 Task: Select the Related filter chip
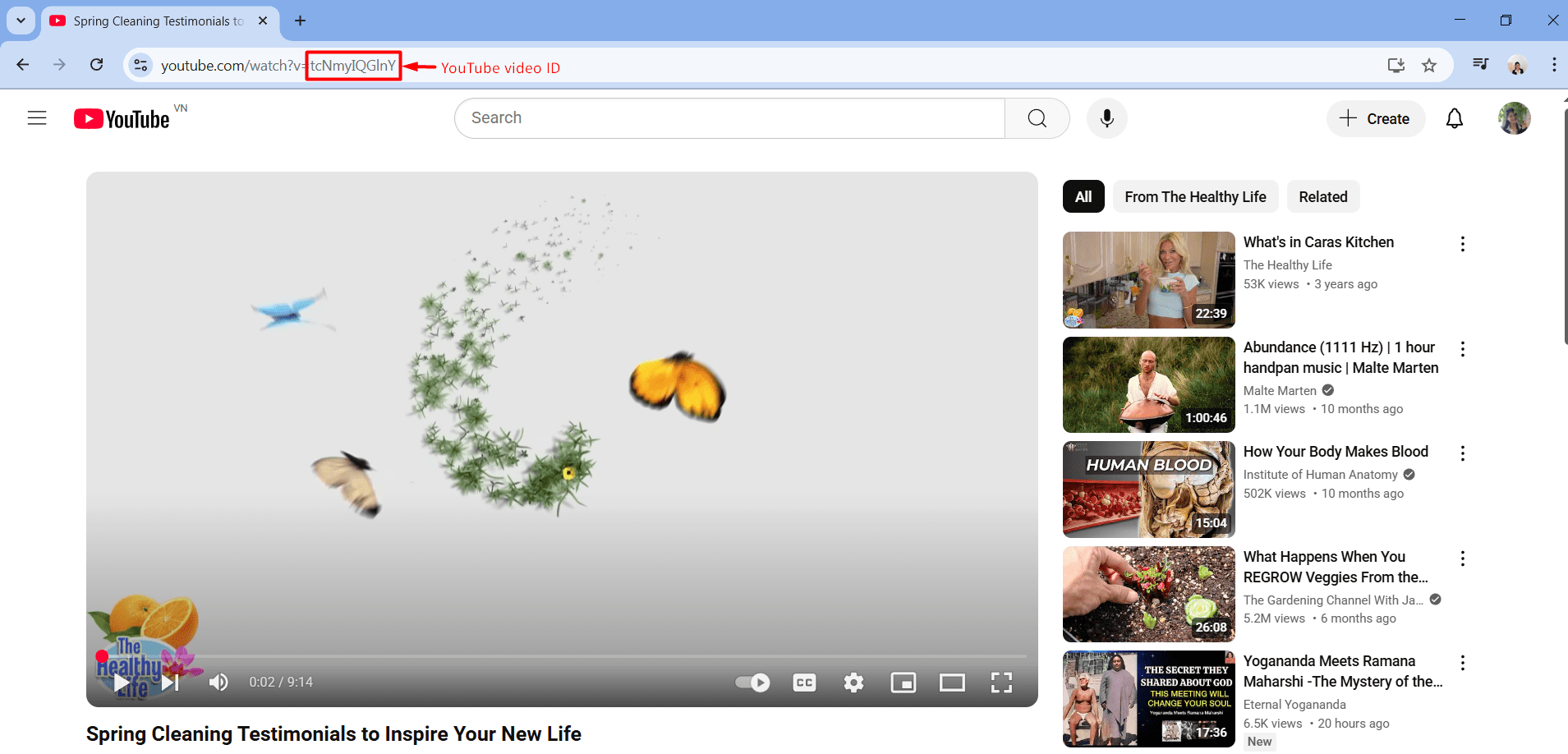click(x=1322, y=197)
